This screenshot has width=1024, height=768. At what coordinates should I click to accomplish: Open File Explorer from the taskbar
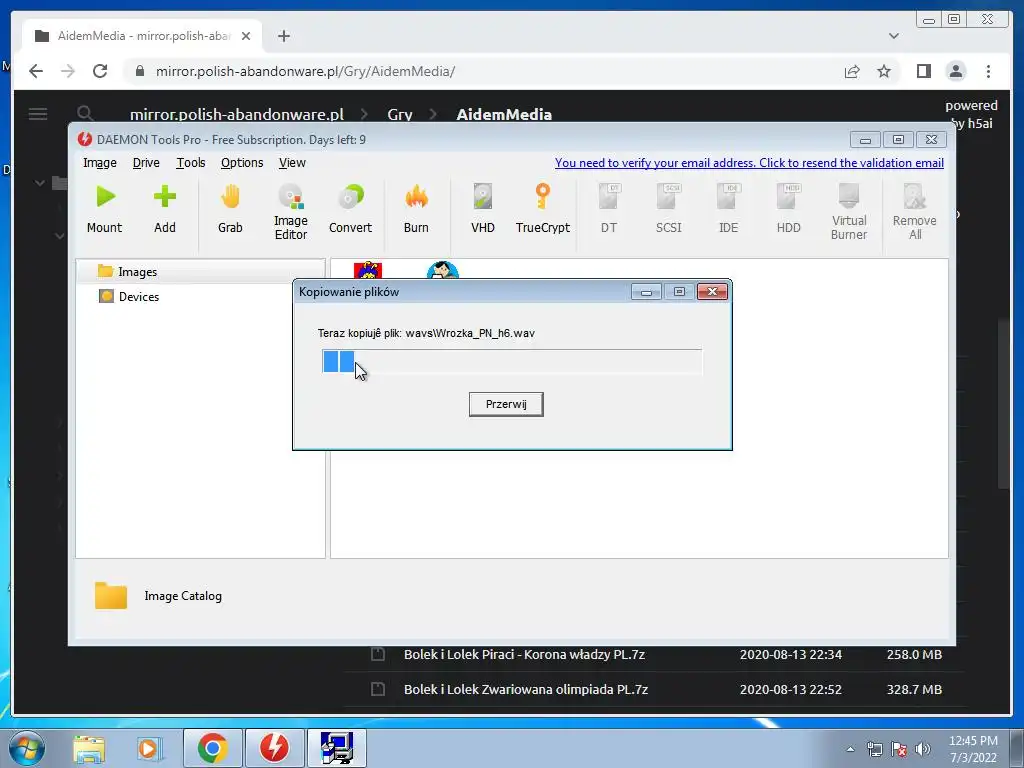89,748
